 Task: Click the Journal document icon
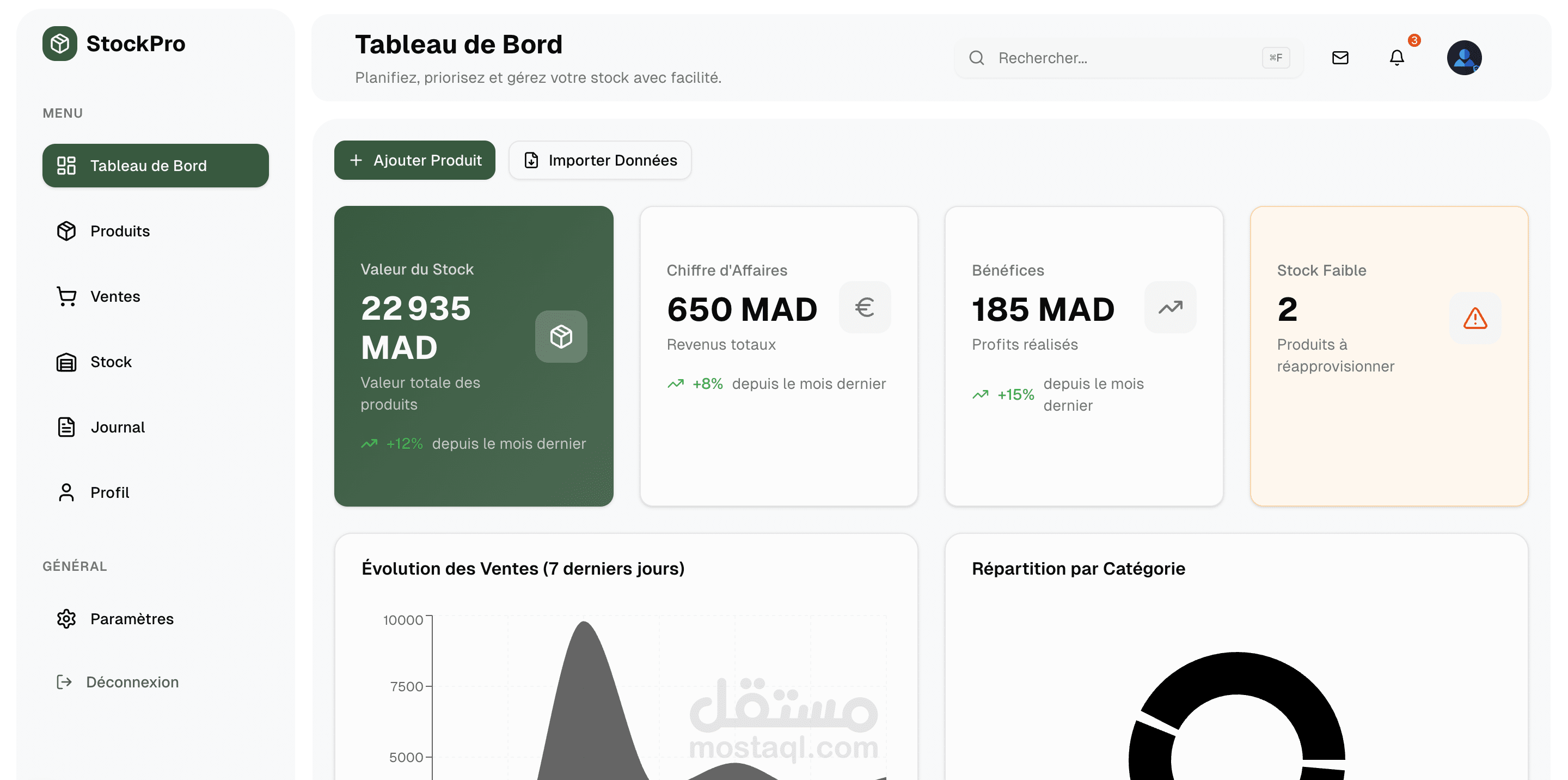click(x=66, y=427)
